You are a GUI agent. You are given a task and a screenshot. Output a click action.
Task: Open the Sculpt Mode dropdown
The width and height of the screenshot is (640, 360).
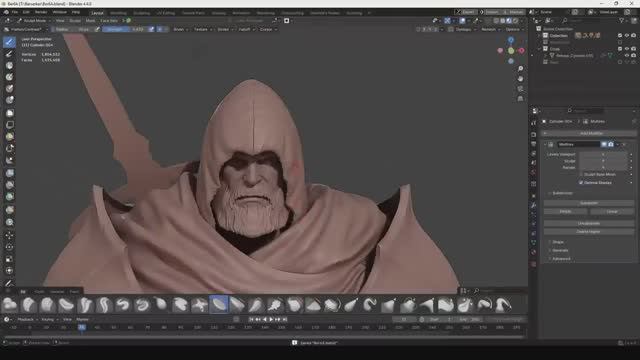pos(35,20)
